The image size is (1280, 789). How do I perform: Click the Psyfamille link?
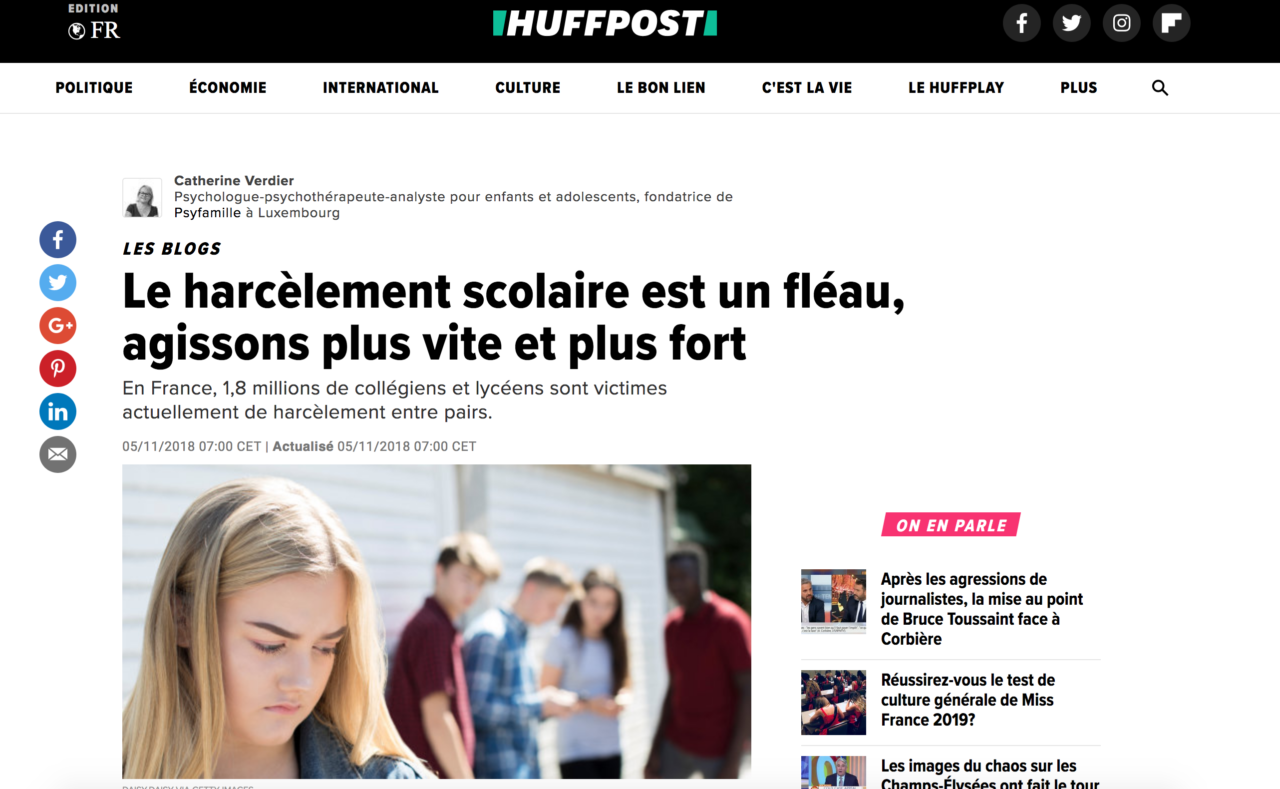[208, 213]
